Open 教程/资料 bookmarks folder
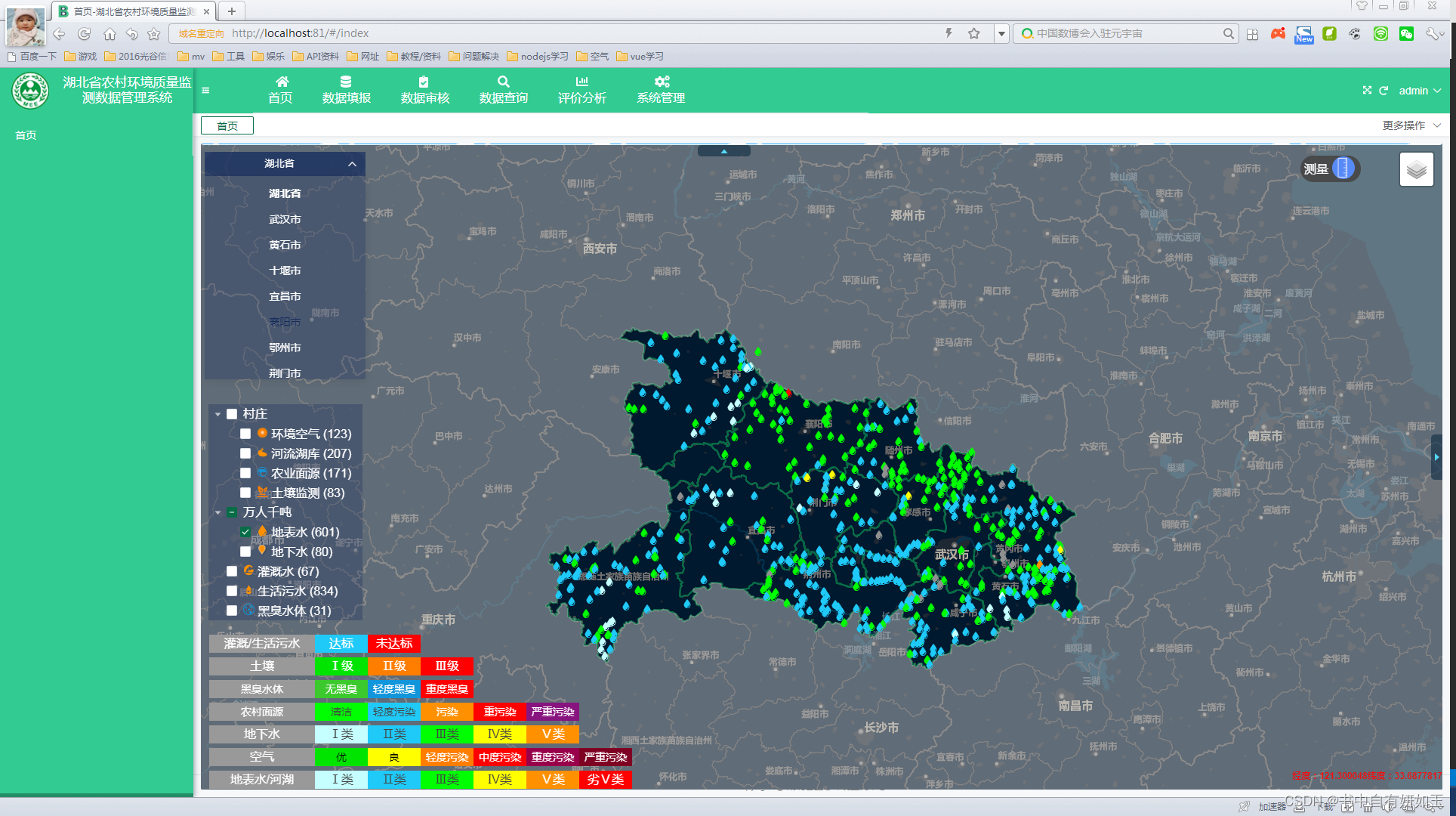The width and height of the screenshot is (1456, 816). click(x=414, y=56)
